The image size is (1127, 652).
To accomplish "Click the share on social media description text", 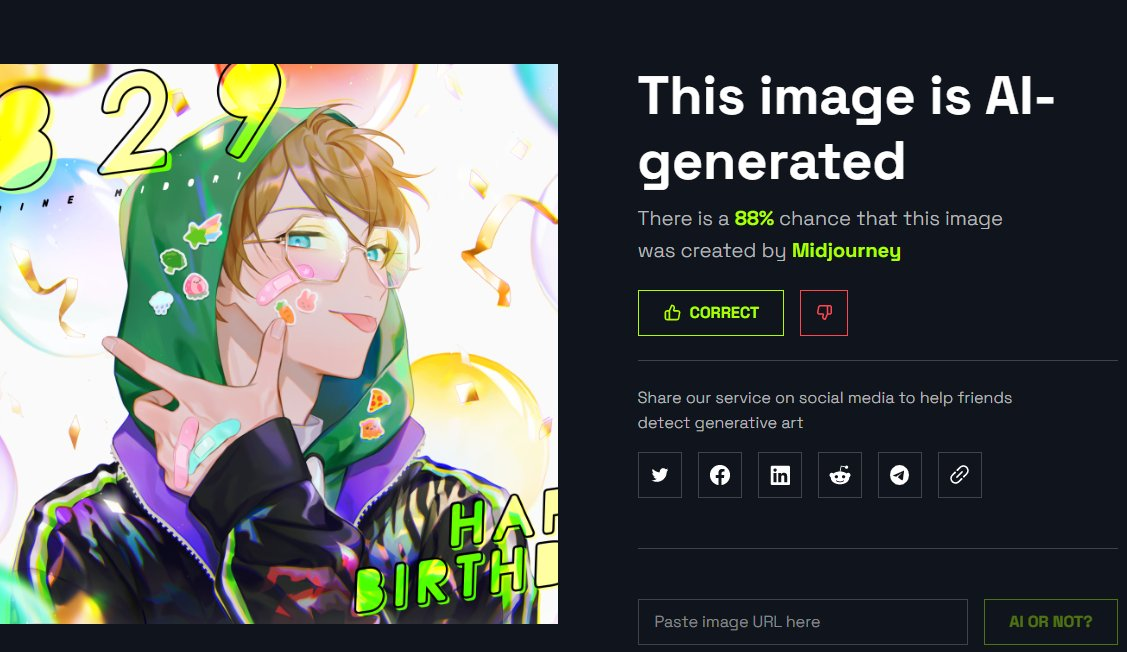I will pos(824,410).
